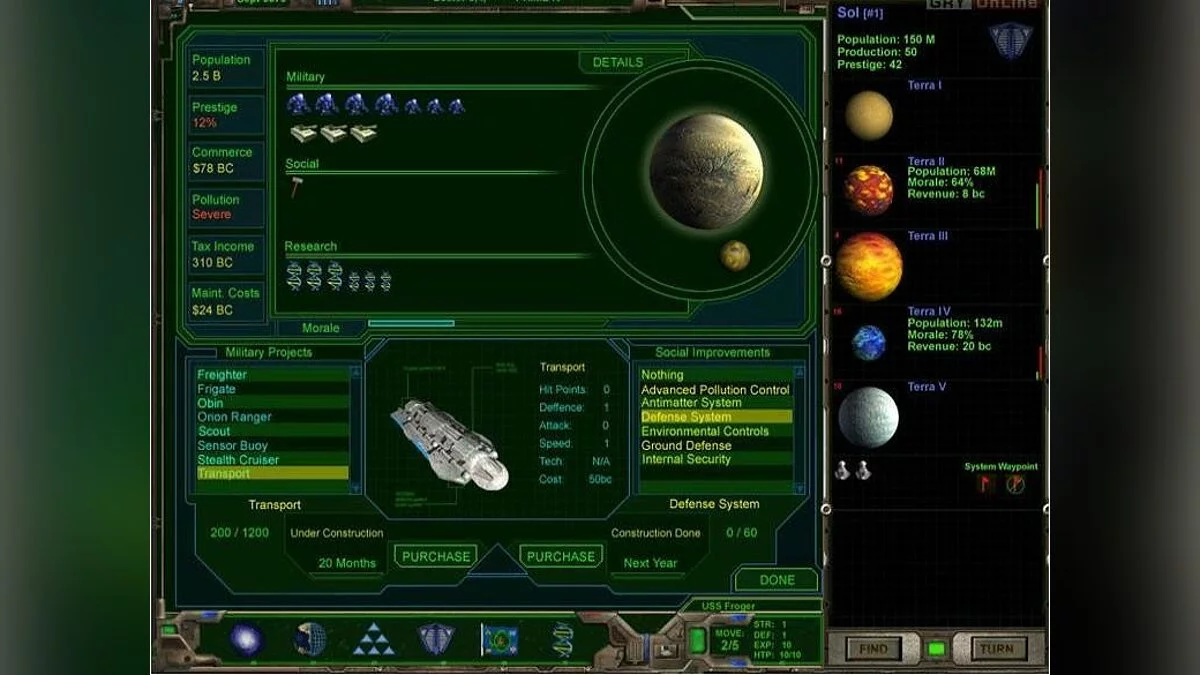Click the civilization emblem in Sol panel
This screenshot has width=1200, height=675.
[x=1010, y=42]
